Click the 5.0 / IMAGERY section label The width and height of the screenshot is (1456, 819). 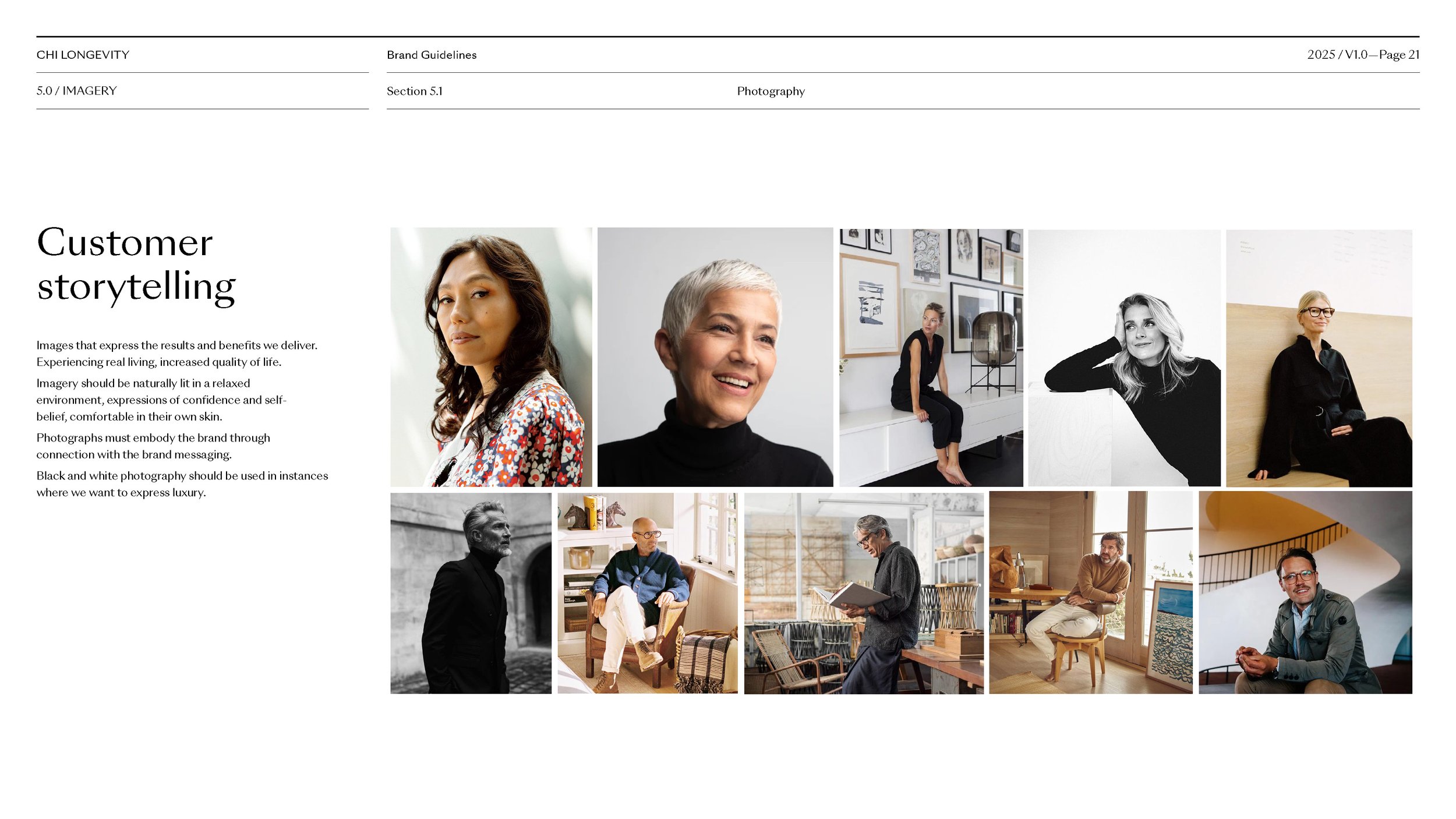coord(76,91)
